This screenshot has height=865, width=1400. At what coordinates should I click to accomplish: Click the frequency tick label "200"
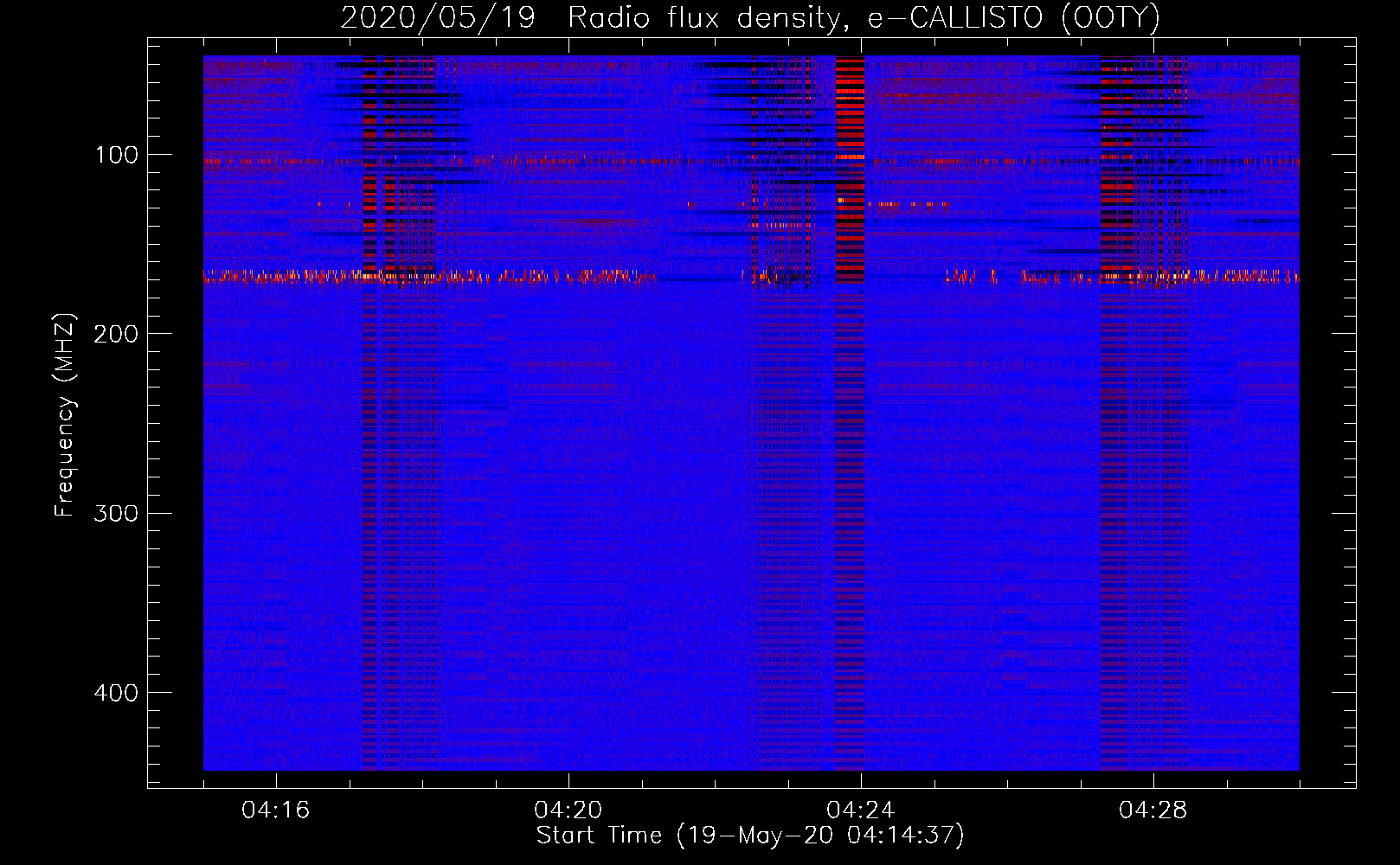pyautogui.click(x=116, y=335)
